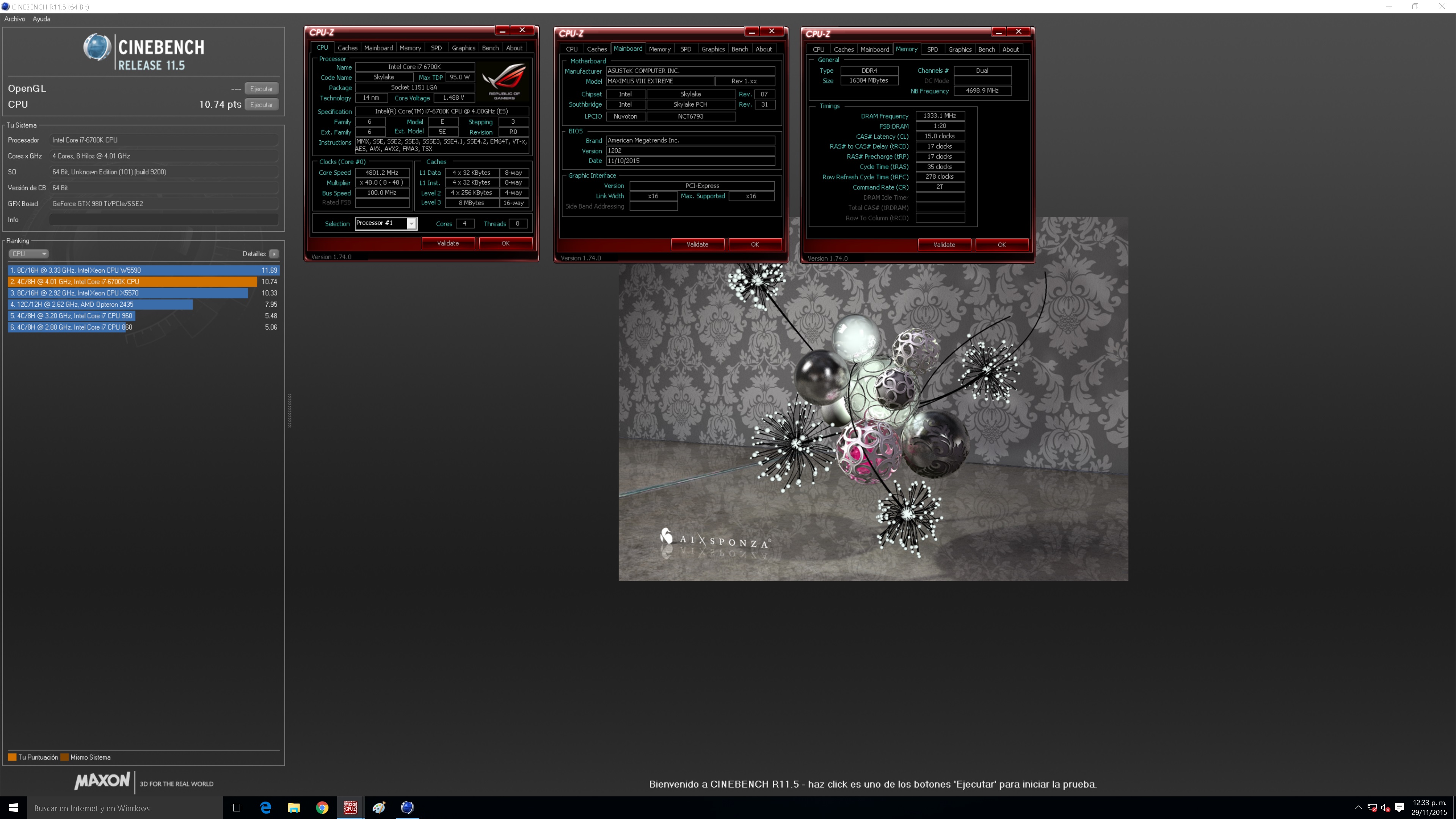Open Graphics tab in Memory CPU-Z window
The width and height of the screenshot is (1456, 819).
tap(960, 49)
